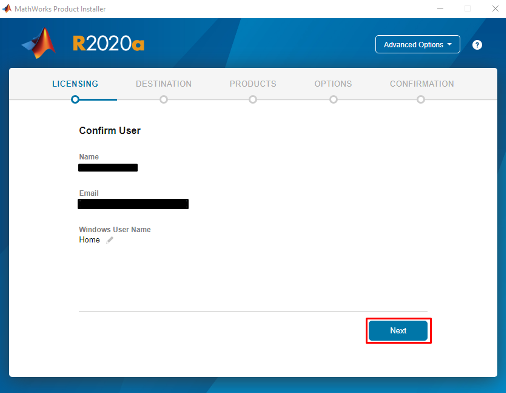Click the Confirm User heading
506x393 pixels.
click(x=110, y=131)
